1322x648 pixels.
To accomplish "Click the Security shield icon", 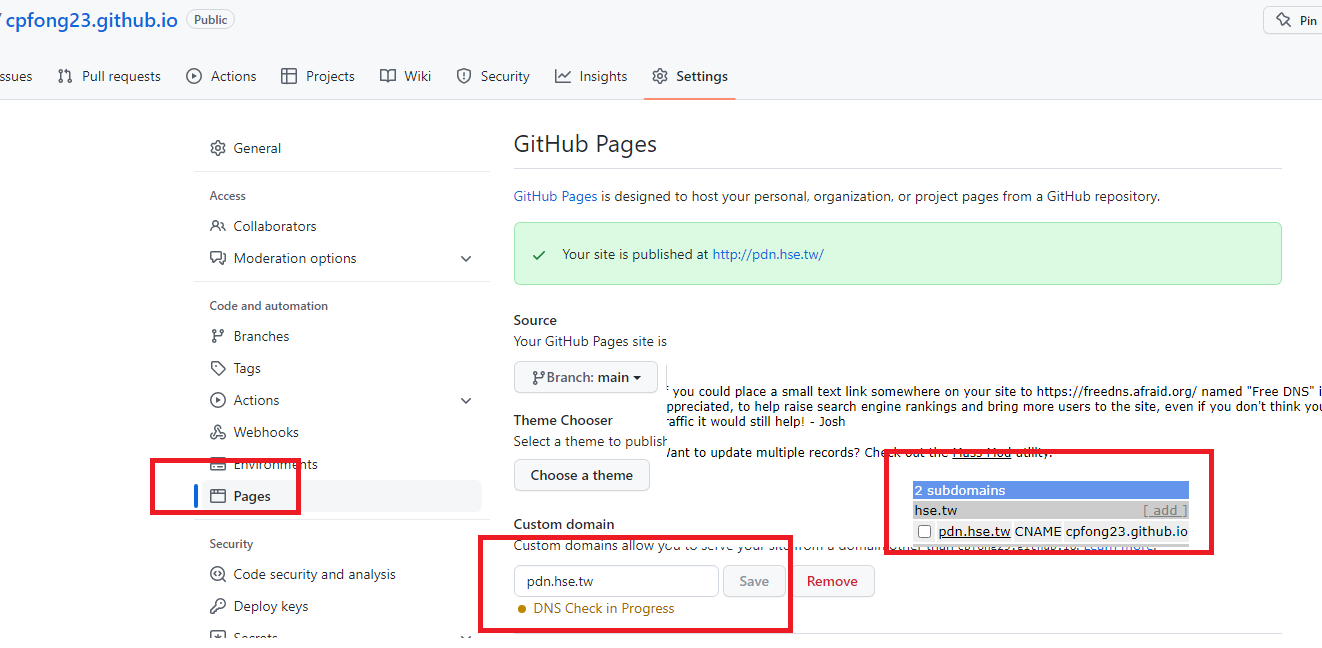I will coord(464,76).
